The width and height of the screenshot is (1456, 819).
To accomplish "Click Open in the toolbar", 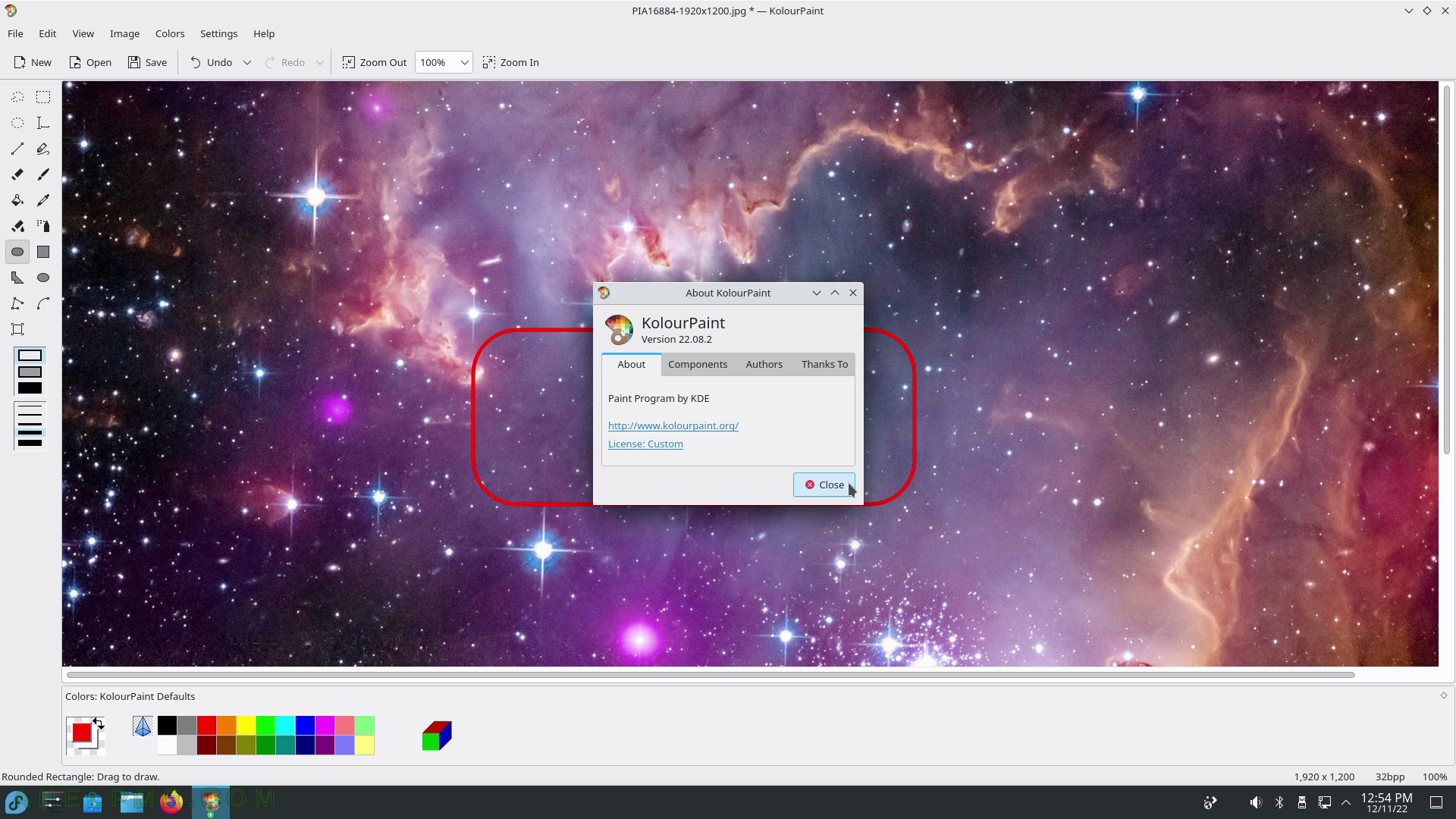I will [90, 62].
